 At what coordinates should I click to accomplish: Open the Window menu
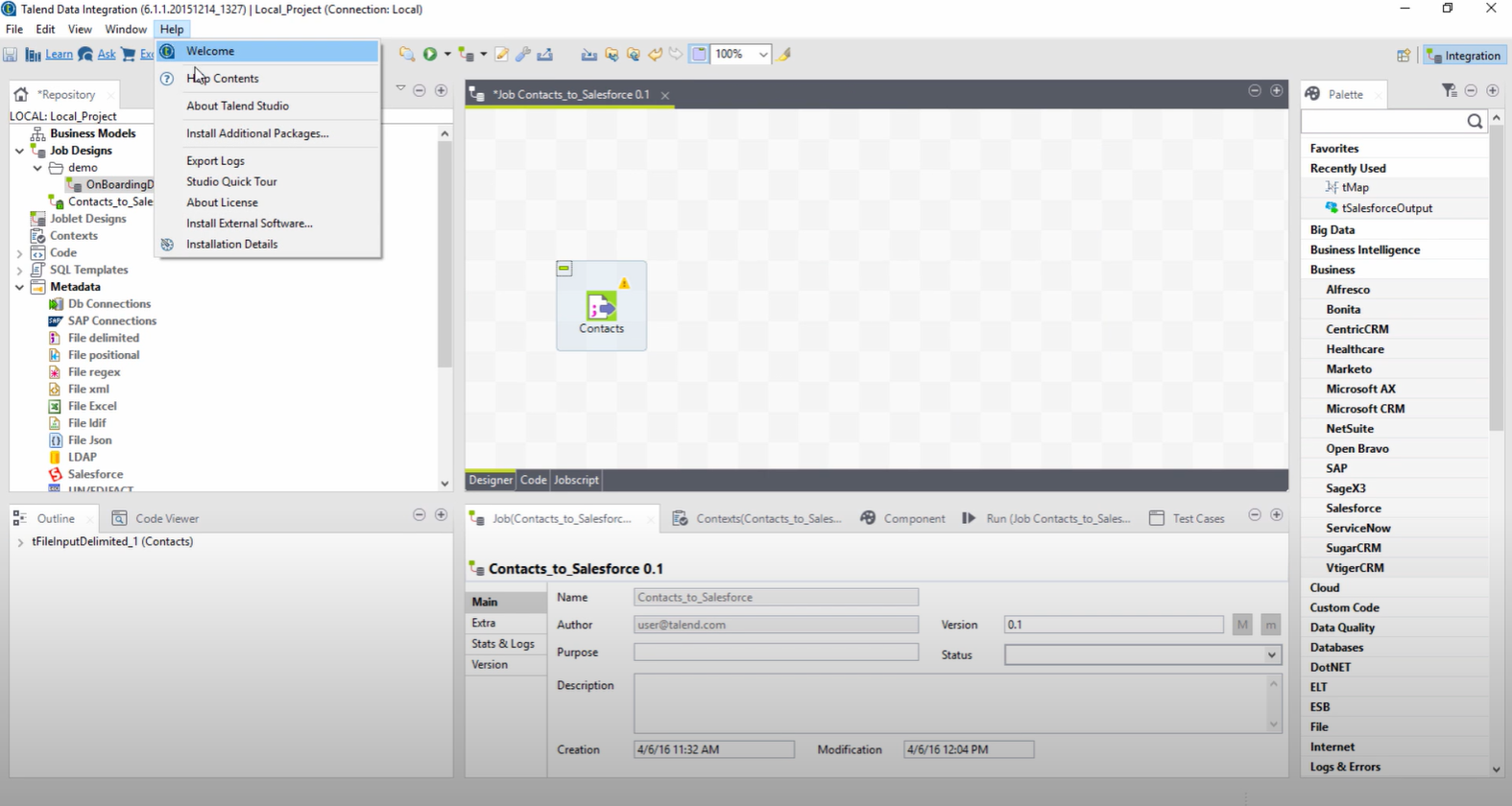(126, 30)
